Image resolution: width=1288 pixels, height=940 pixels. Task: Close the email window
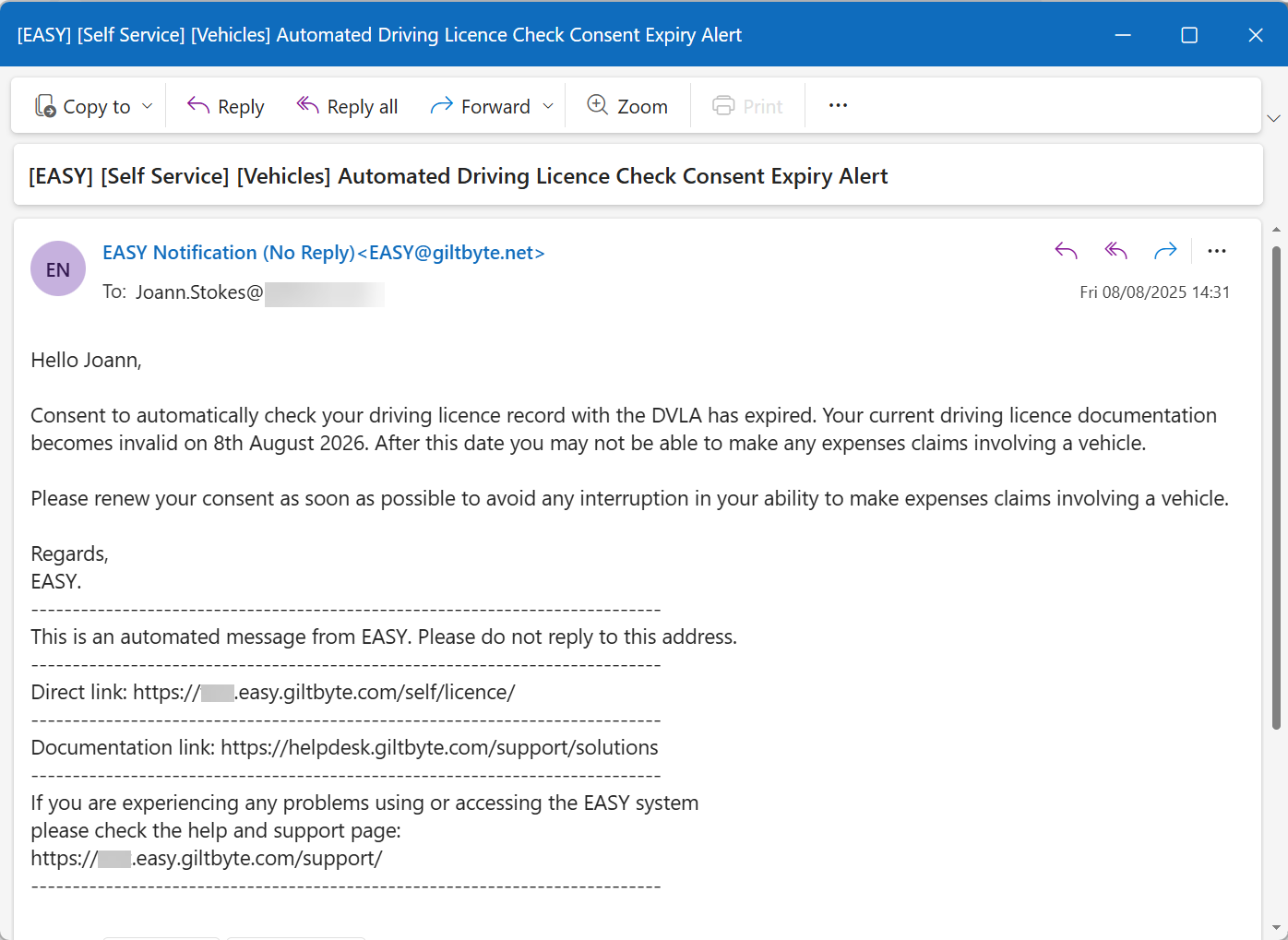coord(1256,35)
